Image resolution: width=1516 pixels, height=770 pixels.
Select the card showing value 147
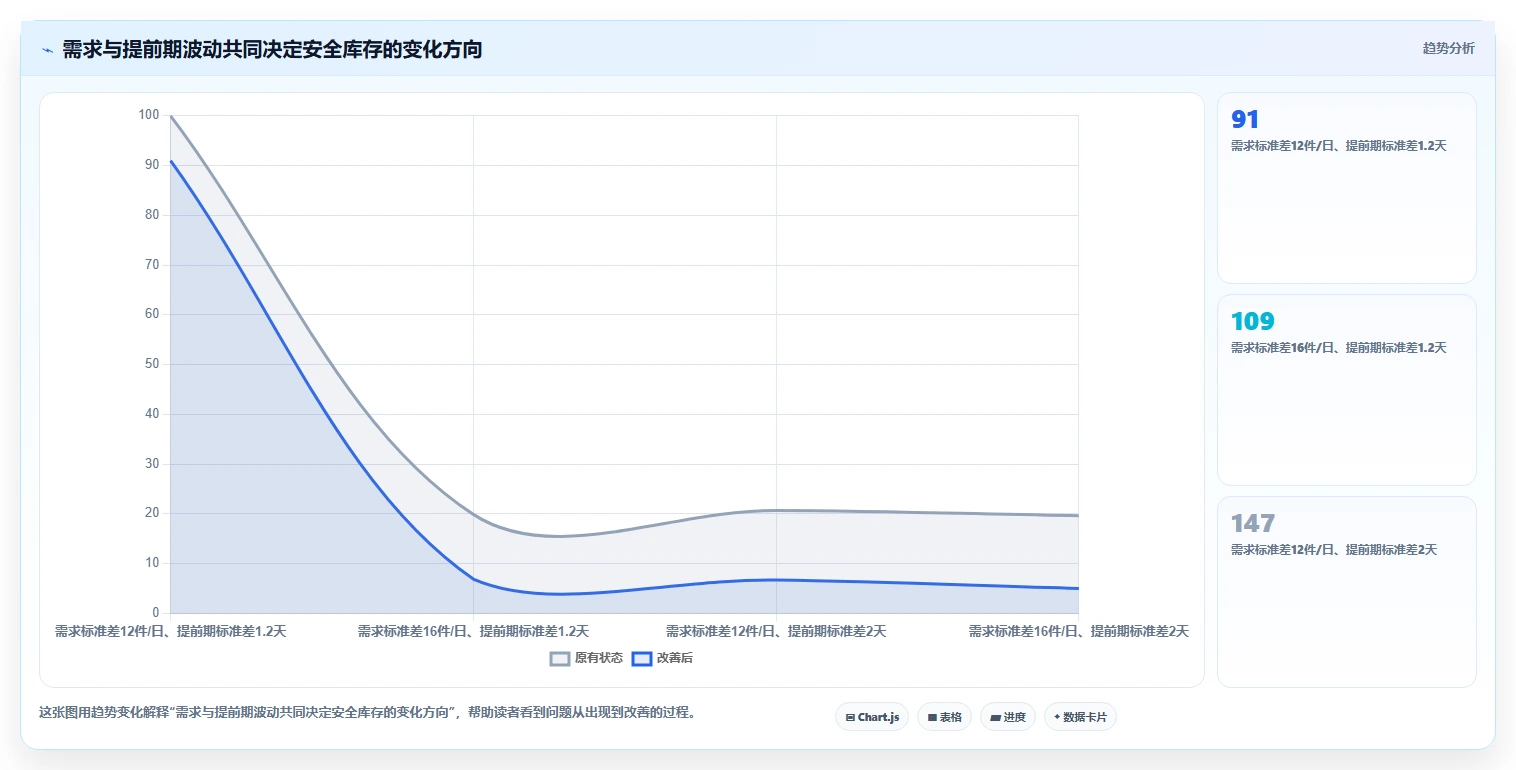(x=1346, y=592)
